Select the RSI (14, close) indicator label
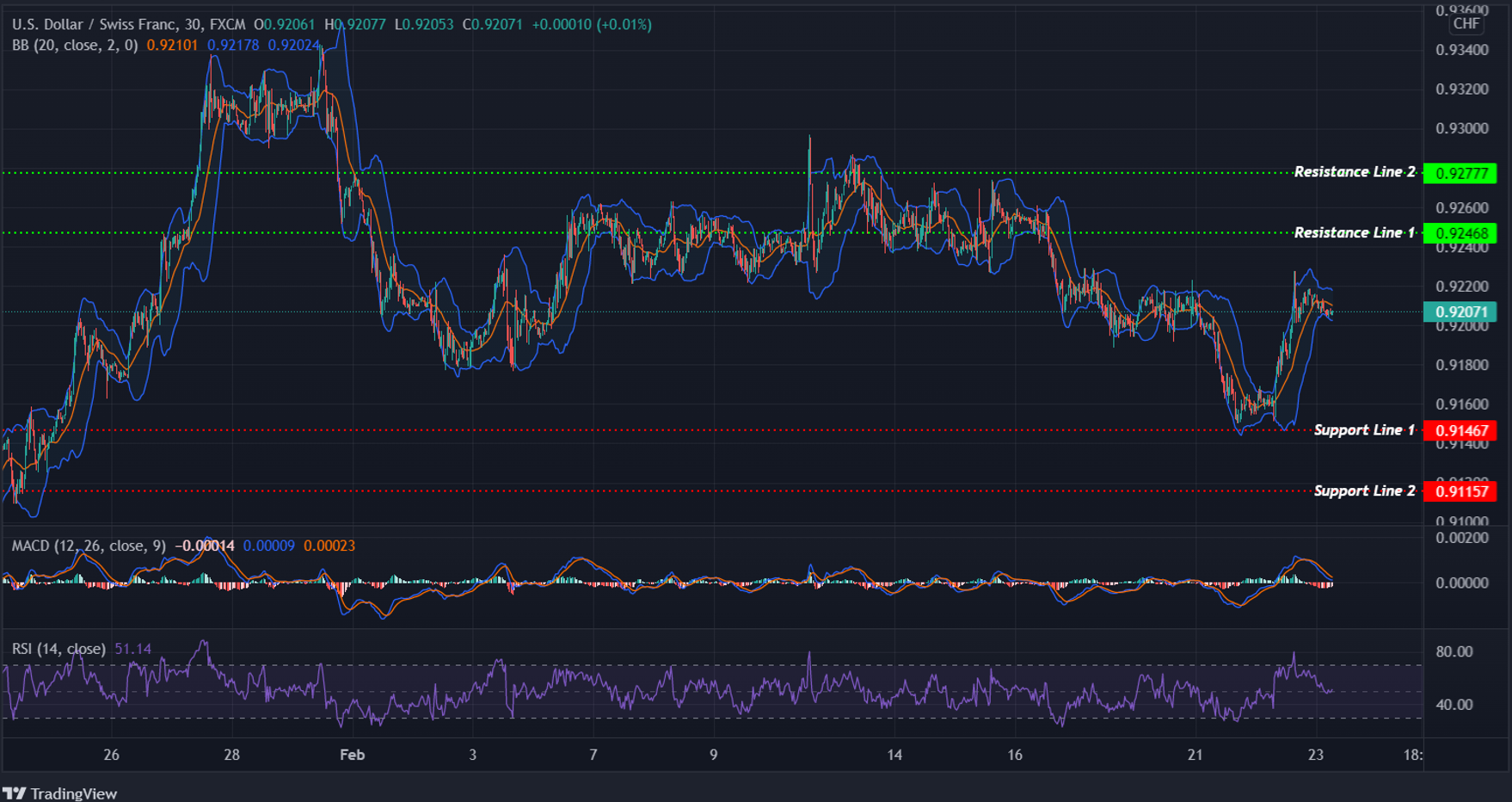Screen dimensions: 1512x802 click(x=58, y=650)
